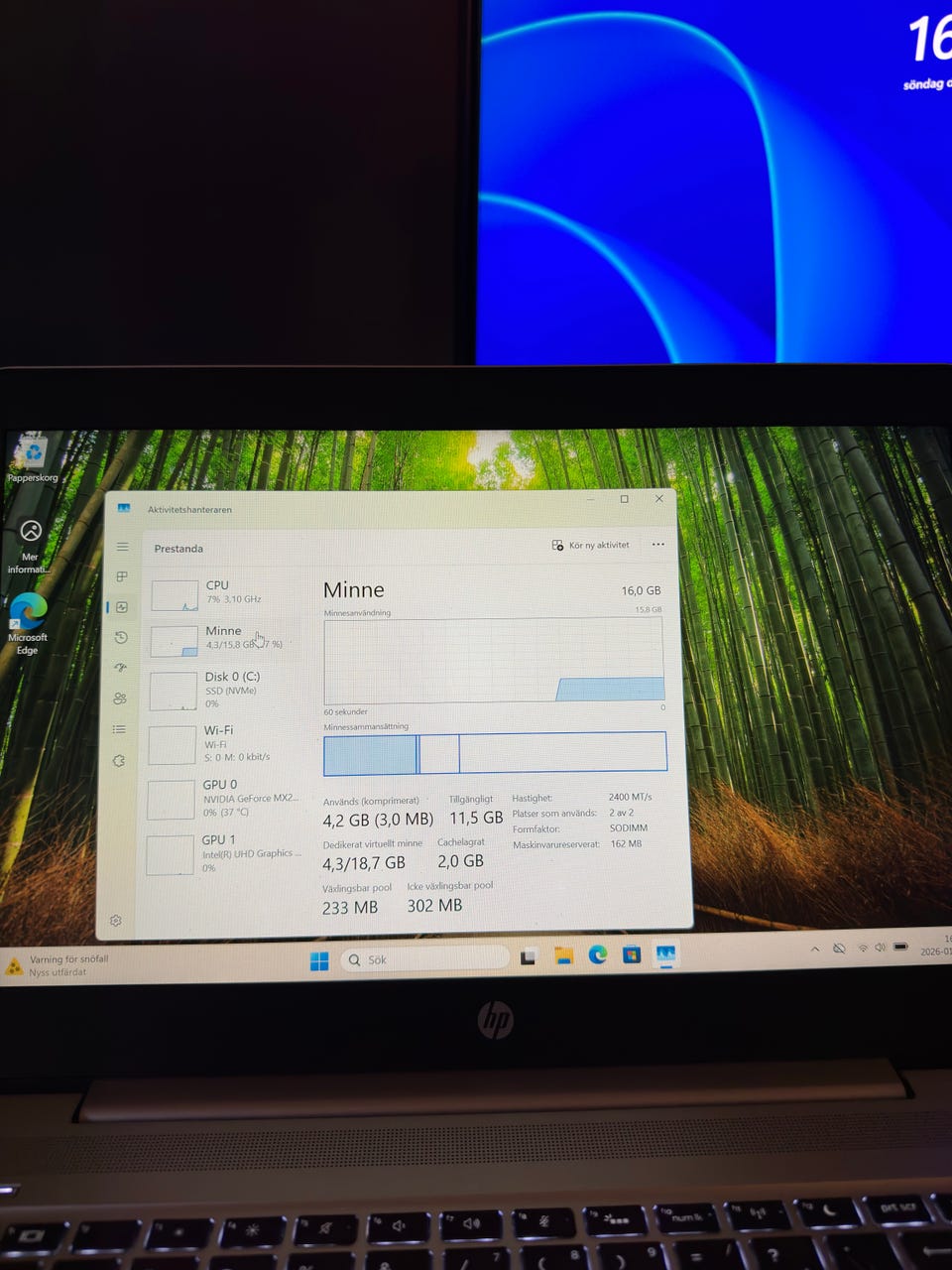Click the '302 MB' non-paged pool value
The height and width of the screenshot is (1270, 952).
(434, 905)
